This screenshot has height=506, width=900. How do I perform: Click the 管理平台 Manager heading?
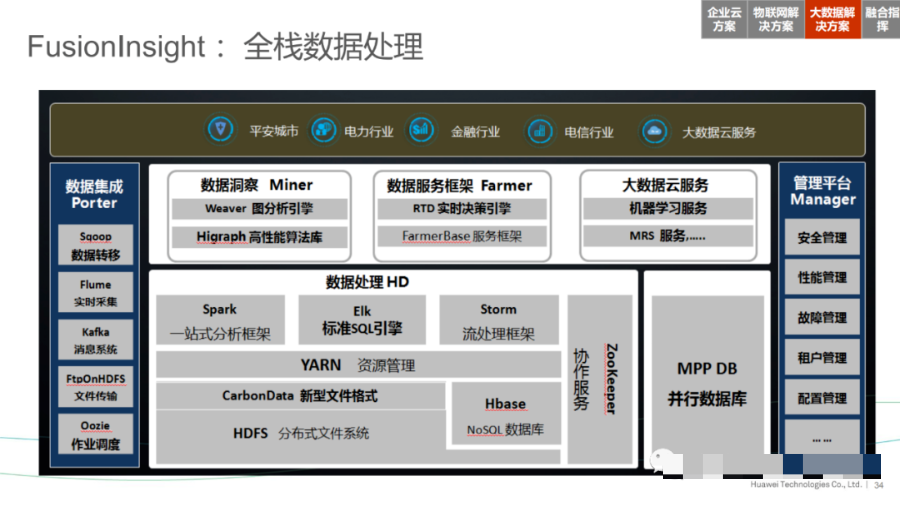click(x=823, y=191)
